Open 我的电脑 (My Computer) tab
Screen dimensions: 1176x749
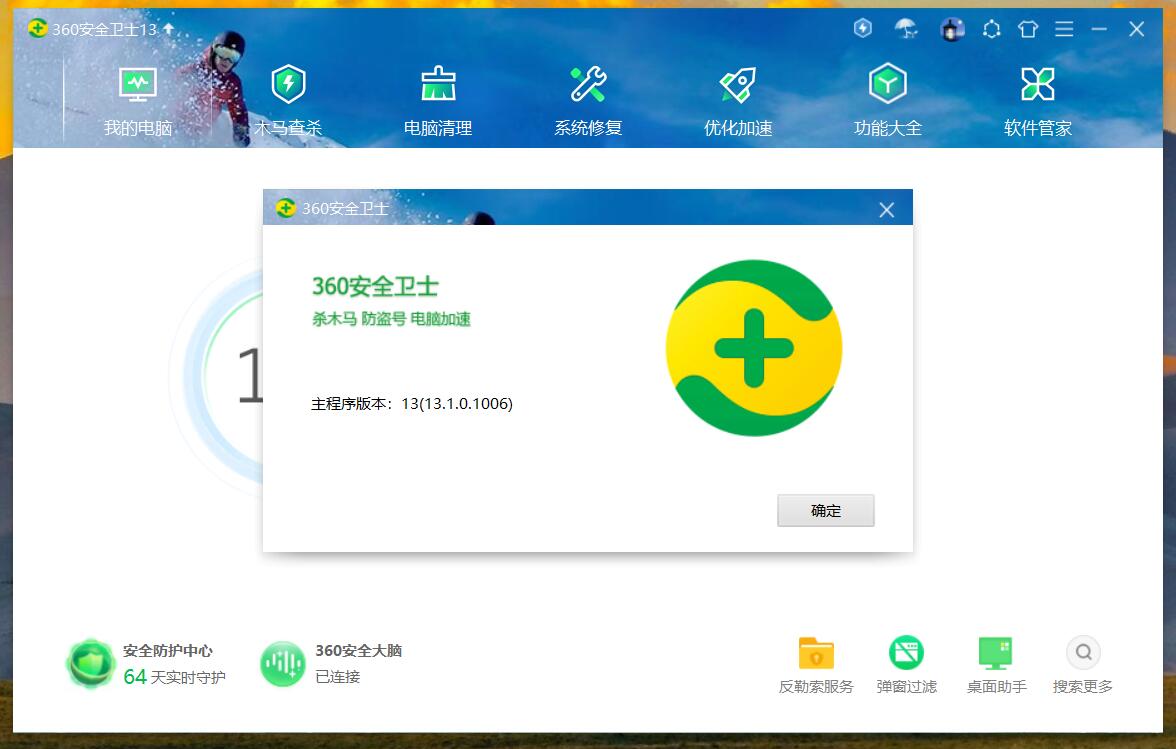pos(138,102)
